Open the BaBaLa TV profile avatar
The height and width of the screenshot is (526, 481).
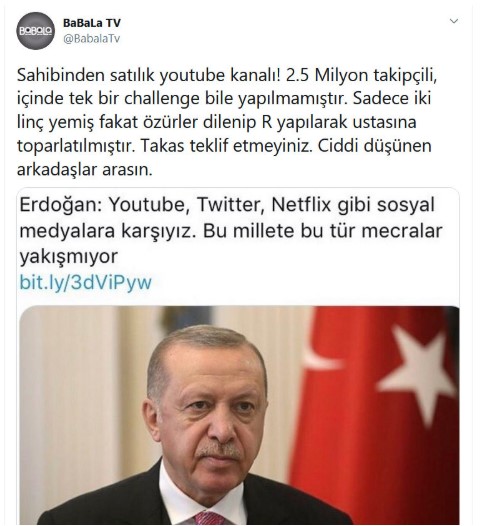[35, 31]
